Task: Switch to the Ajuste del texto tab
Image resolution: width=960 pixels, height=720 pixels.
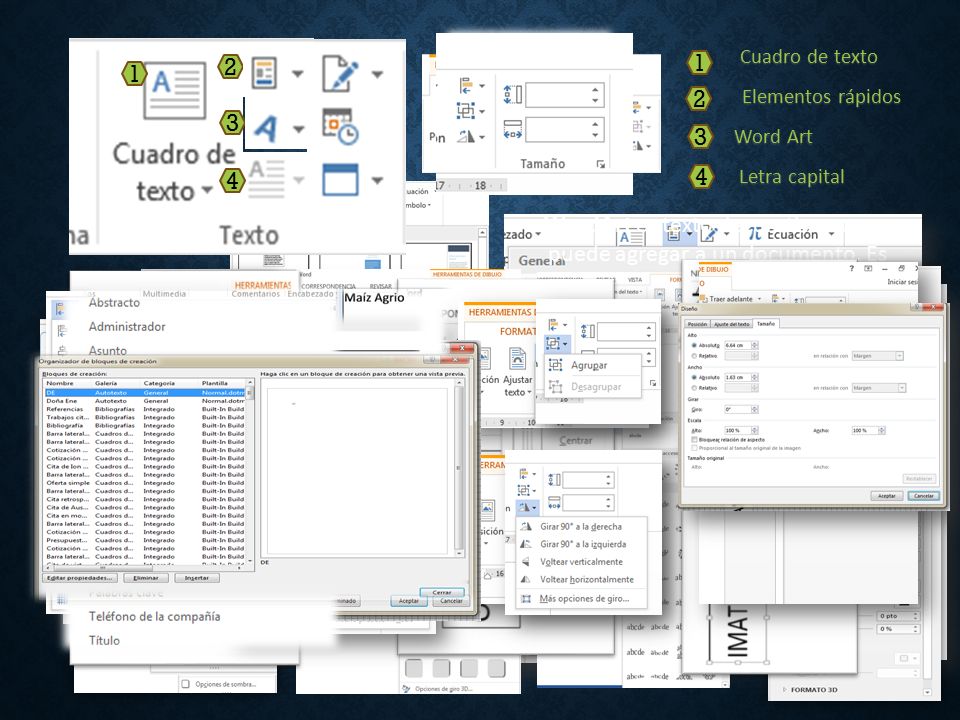Action: pos(732,324)
